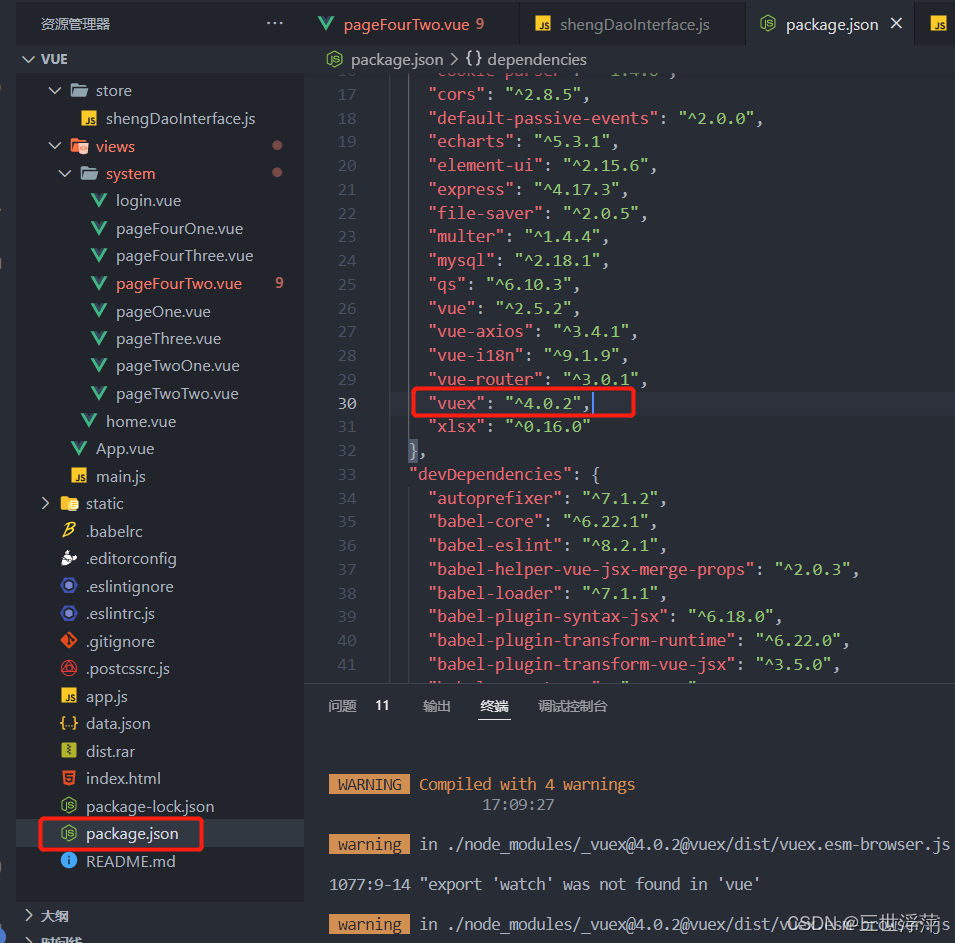
Task: Collapse the VUE root folder chevron
Action: [28, 59]
